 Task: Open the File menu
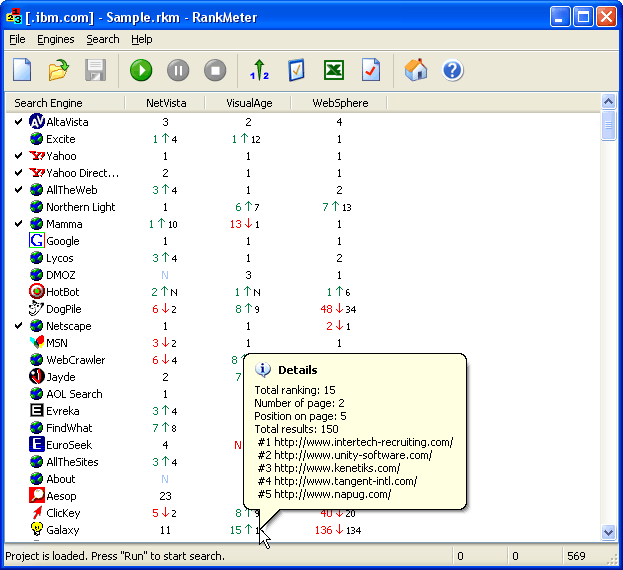click(x=17, y=39)
